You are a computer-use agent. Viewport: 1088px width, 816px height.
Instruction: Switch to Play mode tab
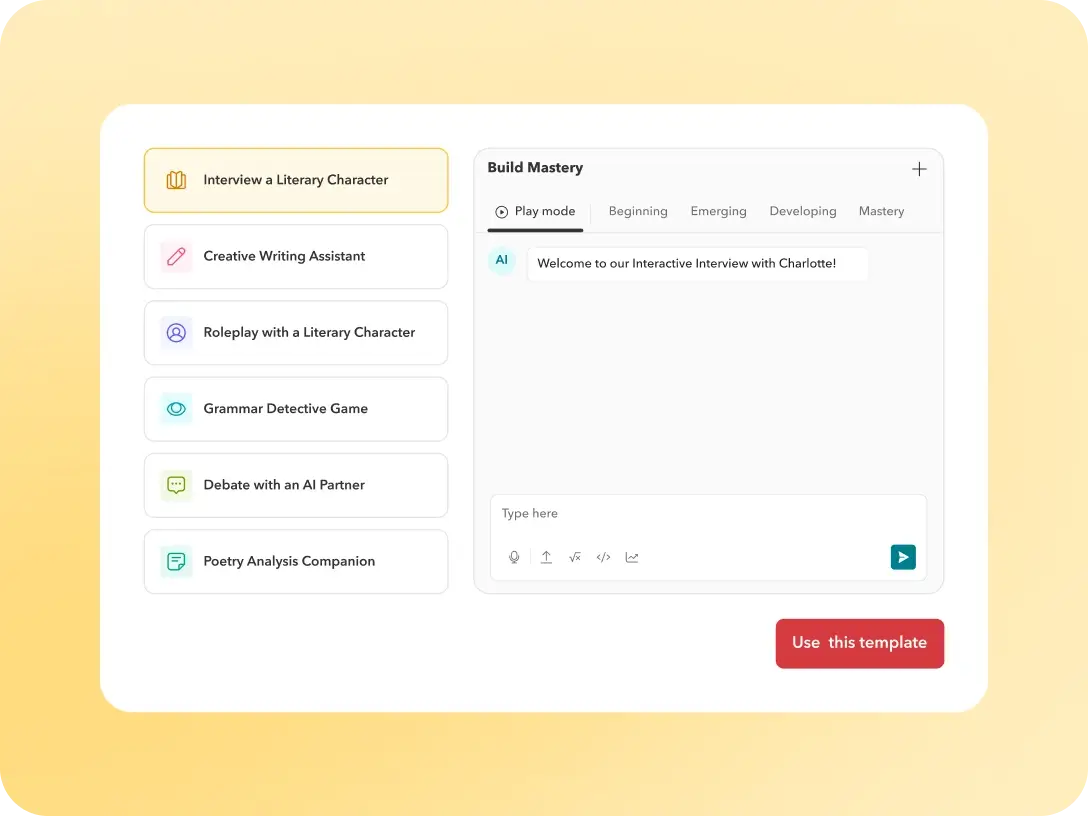pyautogui.click(x=536, y=211)
